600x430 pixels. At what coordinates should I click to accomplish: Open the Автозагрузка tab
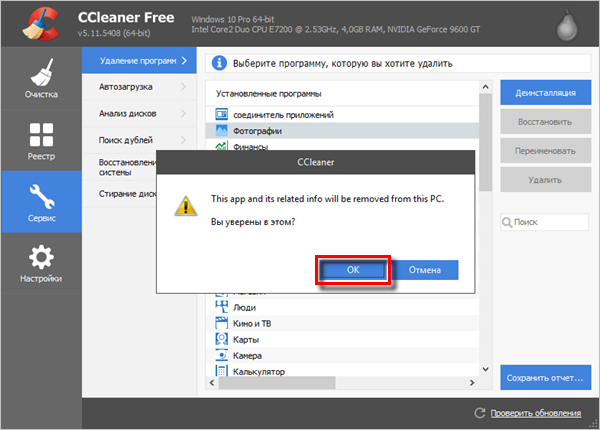pos(139,87)
